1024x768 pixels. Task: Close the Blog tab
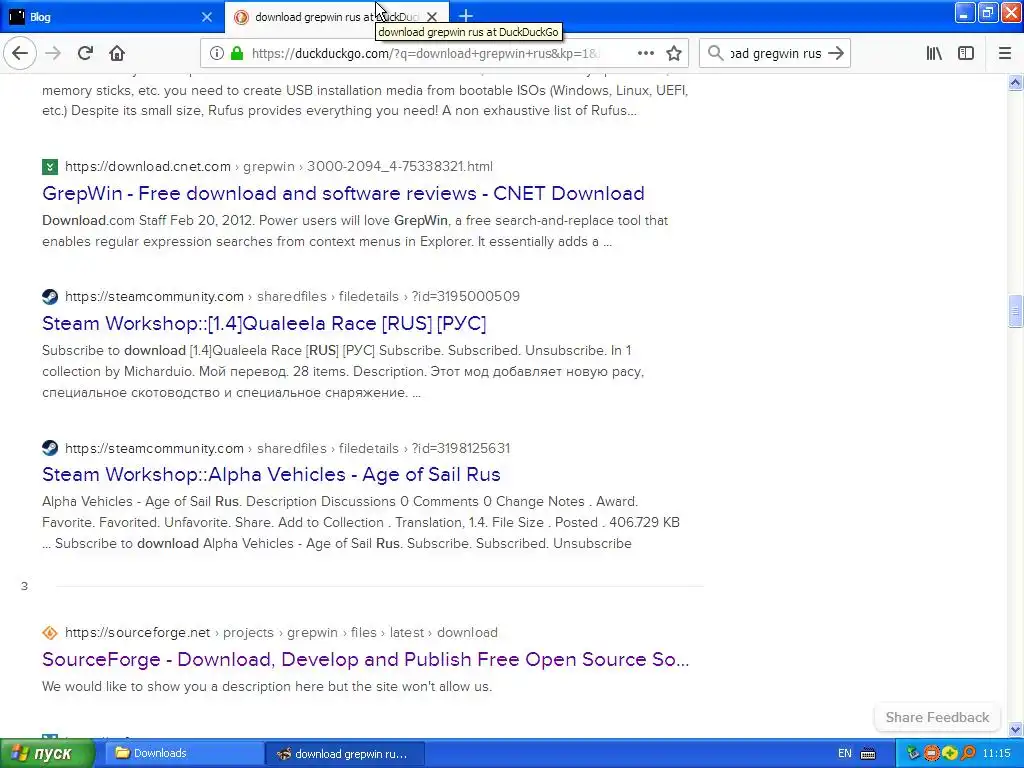(207, 17)
